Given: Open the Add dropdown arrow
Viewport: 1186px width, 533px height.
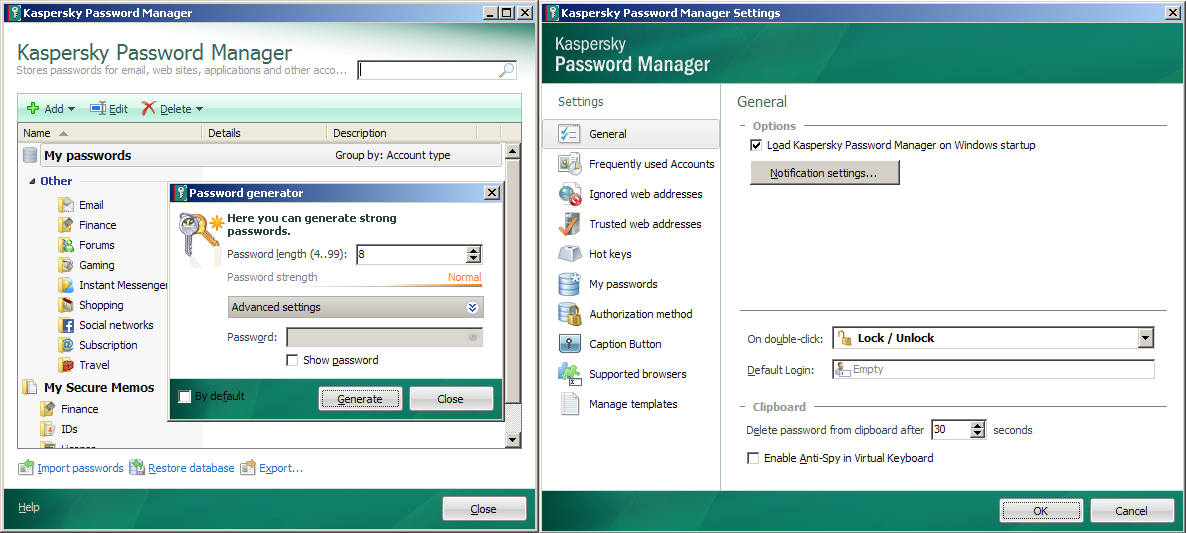Looking at the screenshot, I should point(72,110).
